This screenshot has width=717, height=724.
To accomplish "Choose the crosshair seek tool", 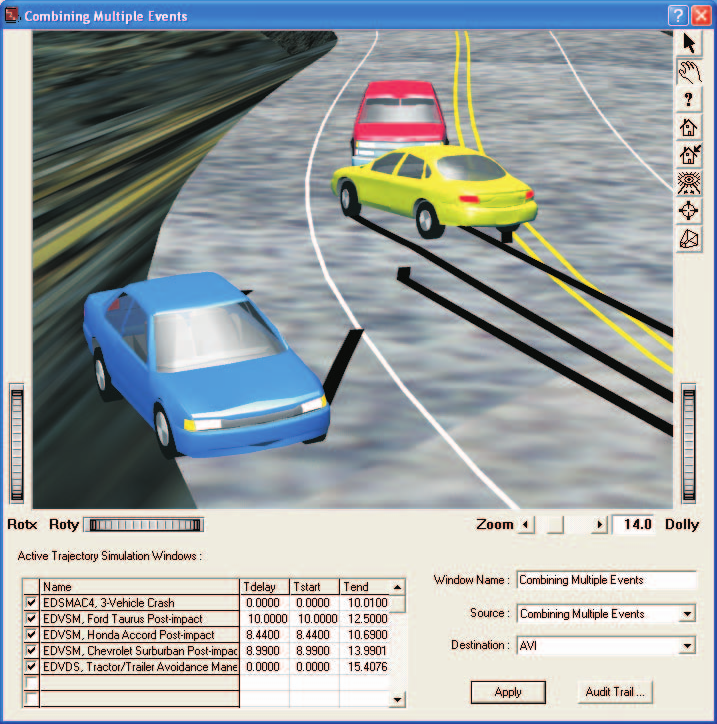I will coord(689,211).
